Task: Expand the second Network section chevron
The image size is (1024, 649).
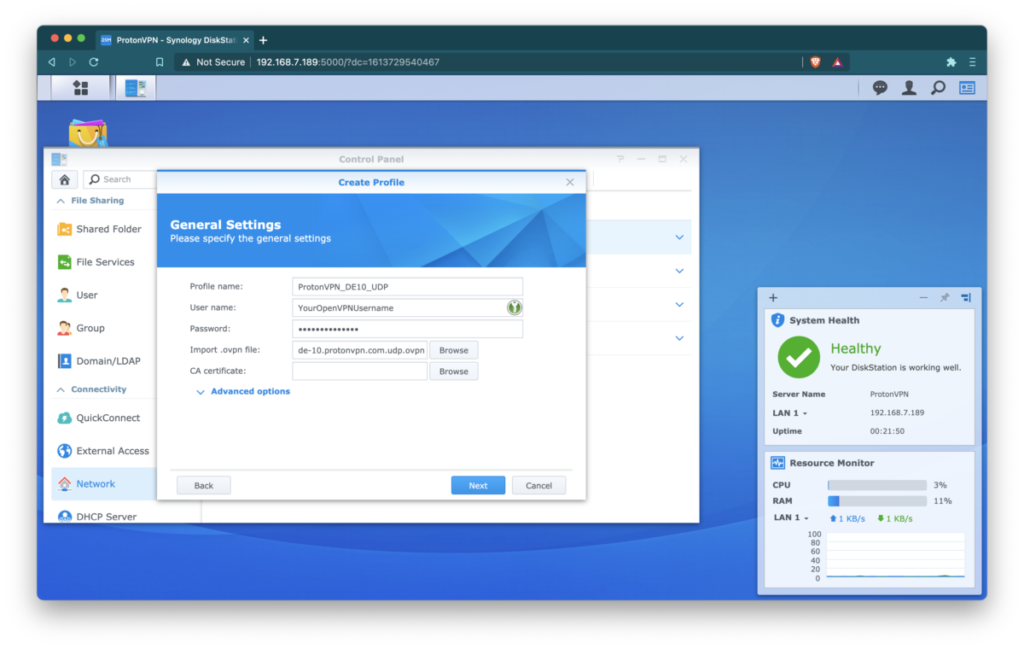Action: click(679, 271)
